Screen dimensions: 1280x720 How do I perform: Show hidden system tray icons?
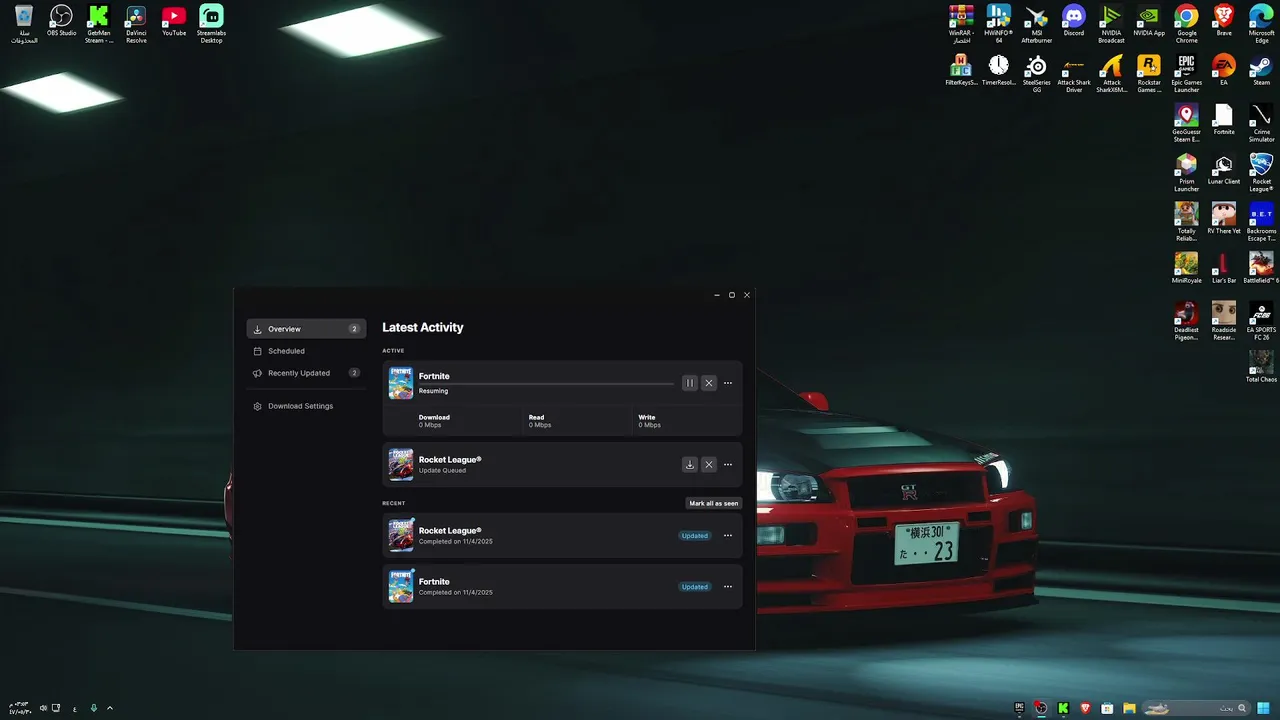tap(110, 708)
